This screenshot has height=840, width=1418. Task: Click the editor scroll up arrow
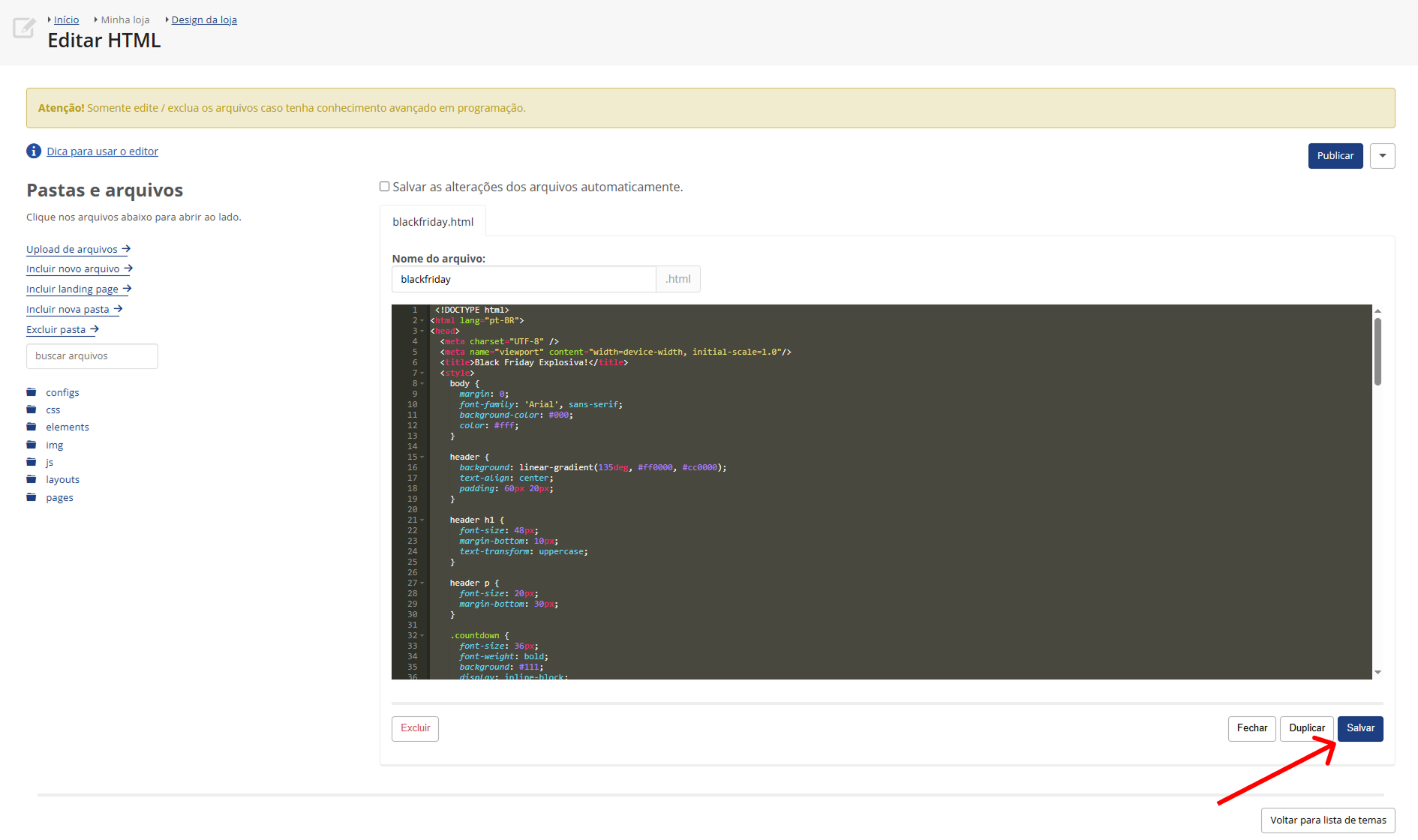(1377, 310)
